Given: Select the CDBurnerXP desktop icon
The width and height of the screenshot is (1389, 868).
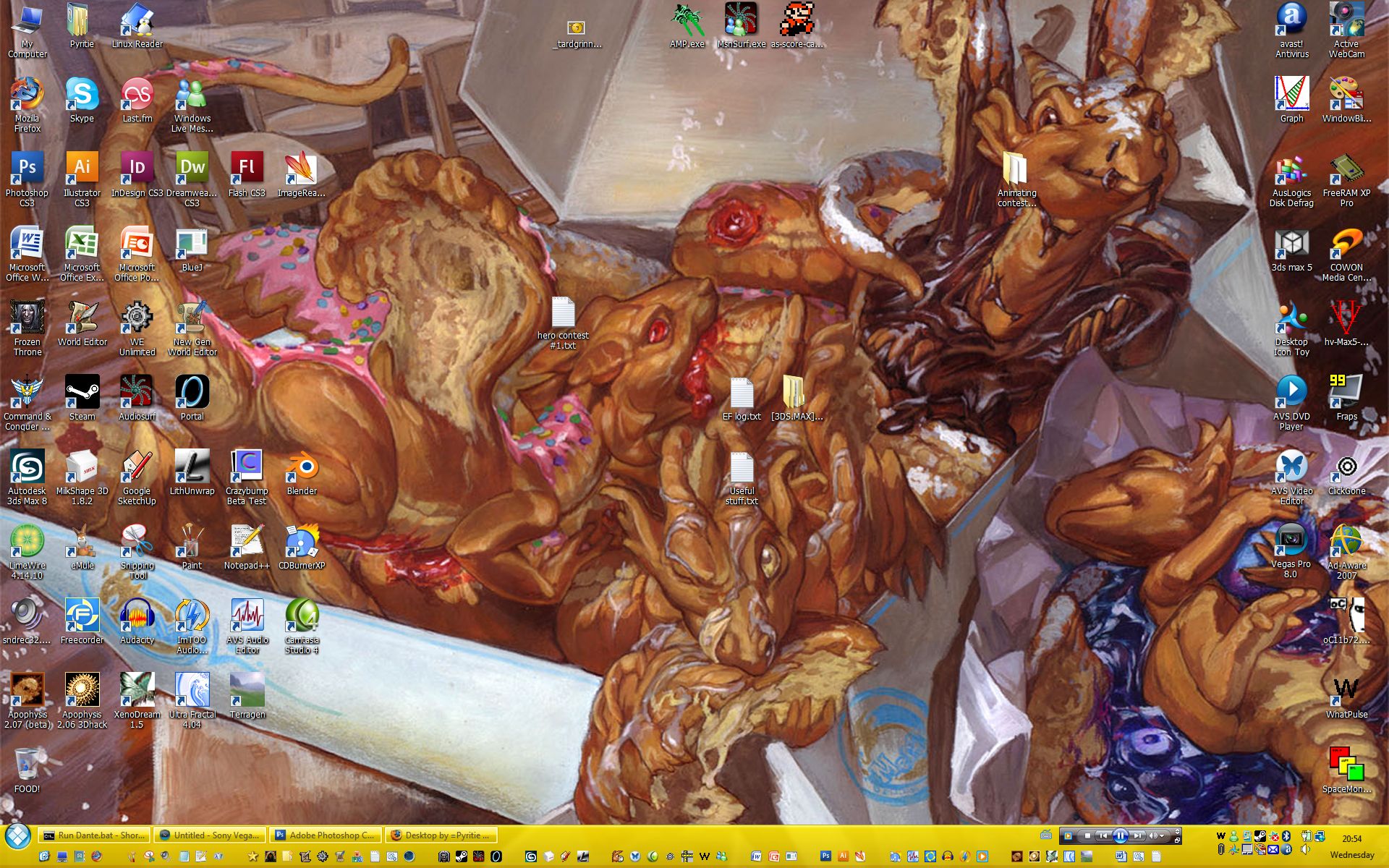Looking at the screenshot, I should point(302,546).
